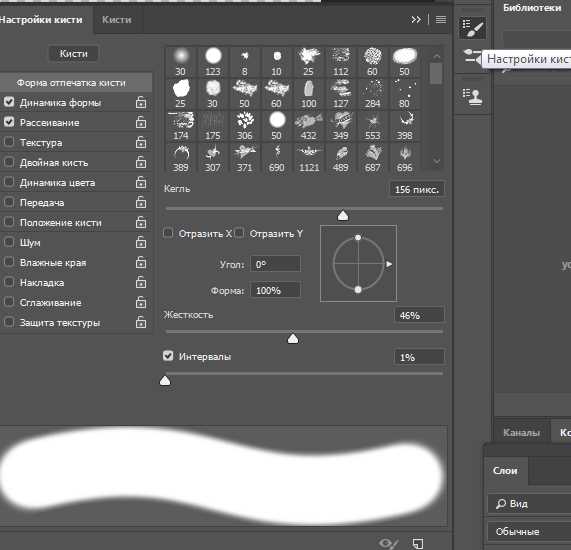Toggle brush preview eye icon at bottom
This screenshot has width=571, height=550.
click(389, 544)
